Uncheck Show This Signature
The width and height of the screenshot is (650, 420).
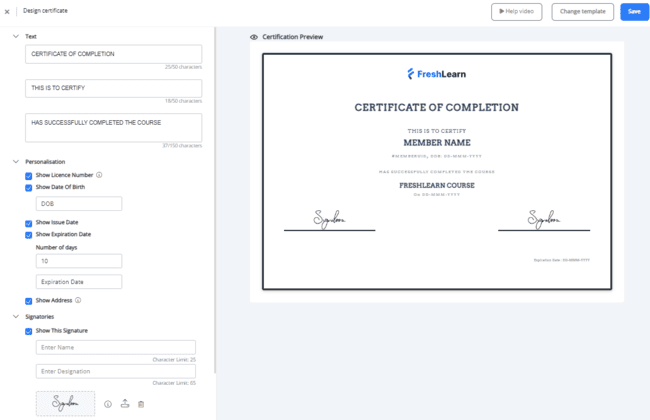pyautogui.click(x=29, y=331)
